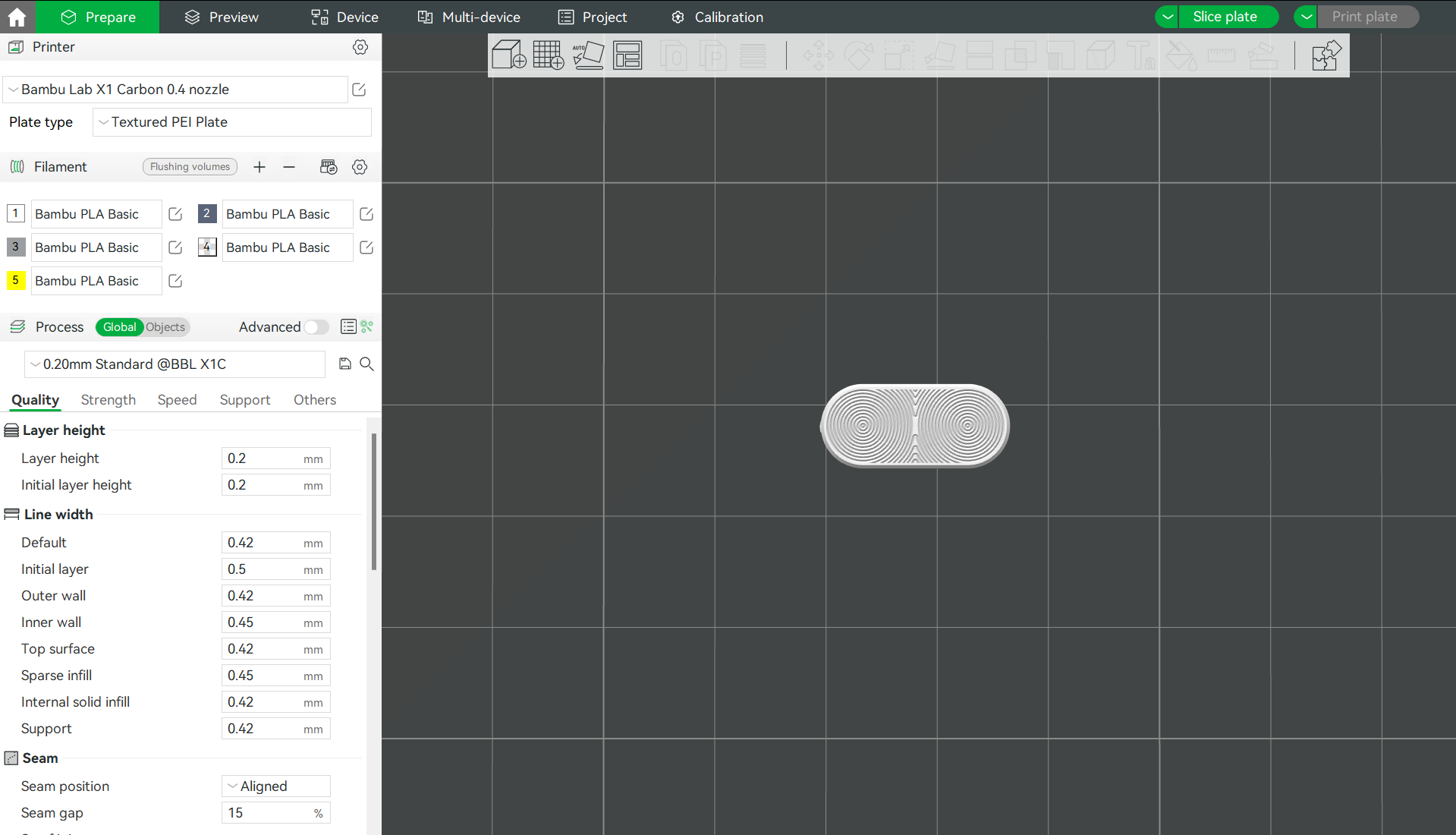
Task: Open the Assembly view puzzle icon
Action: pyautogui.click(x=1326, y=55)
